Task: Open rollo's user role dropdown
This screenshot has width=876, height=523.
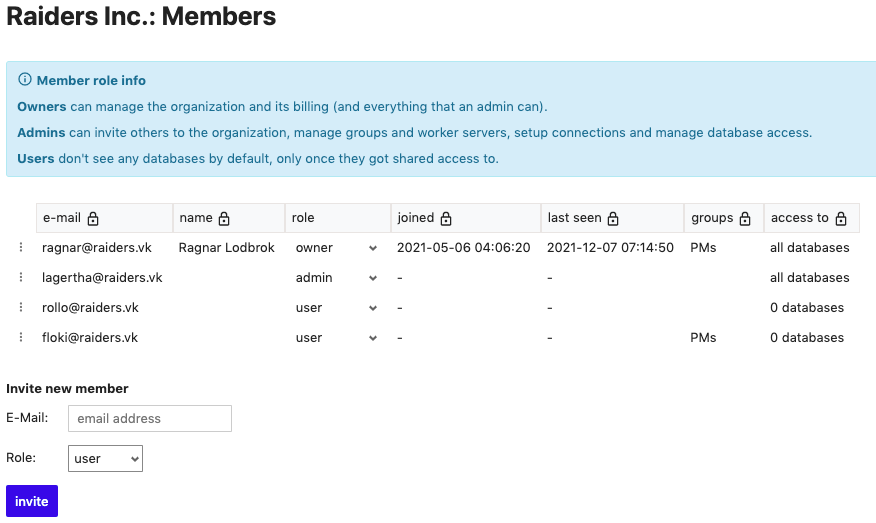Action: 337,308
